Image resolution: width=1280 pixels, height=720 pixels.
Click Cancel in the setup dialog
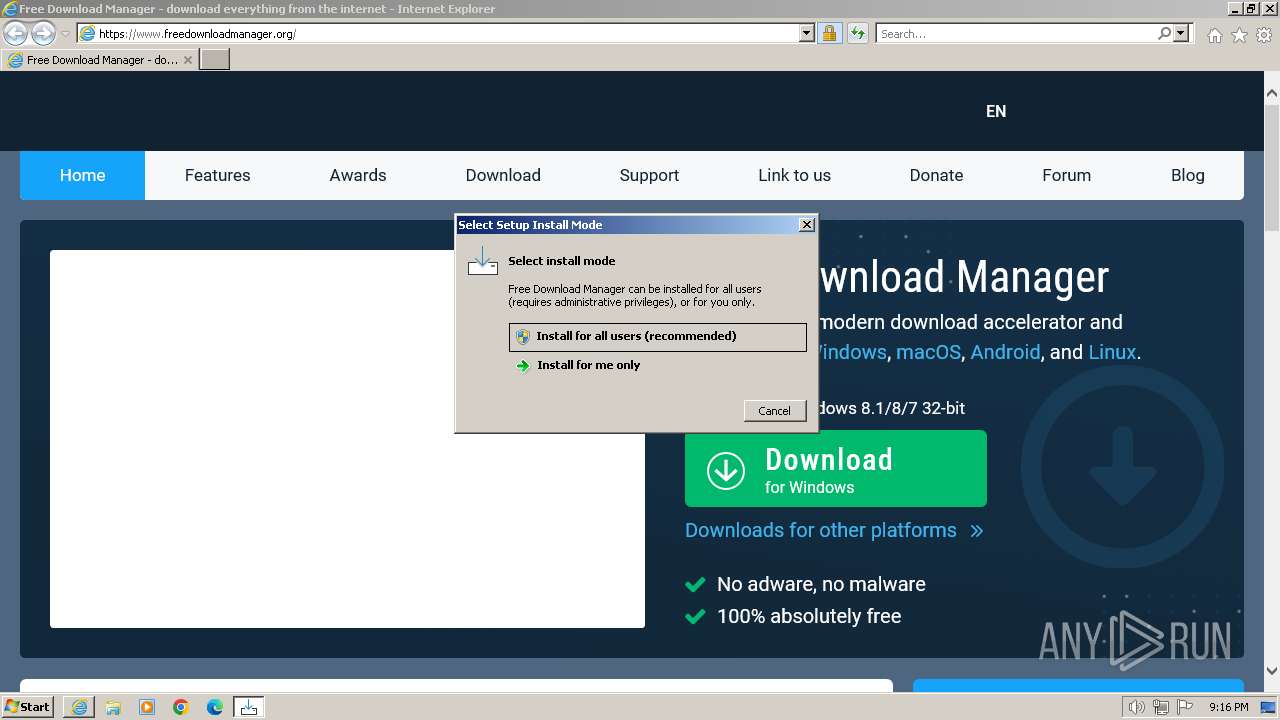point(775,411)
